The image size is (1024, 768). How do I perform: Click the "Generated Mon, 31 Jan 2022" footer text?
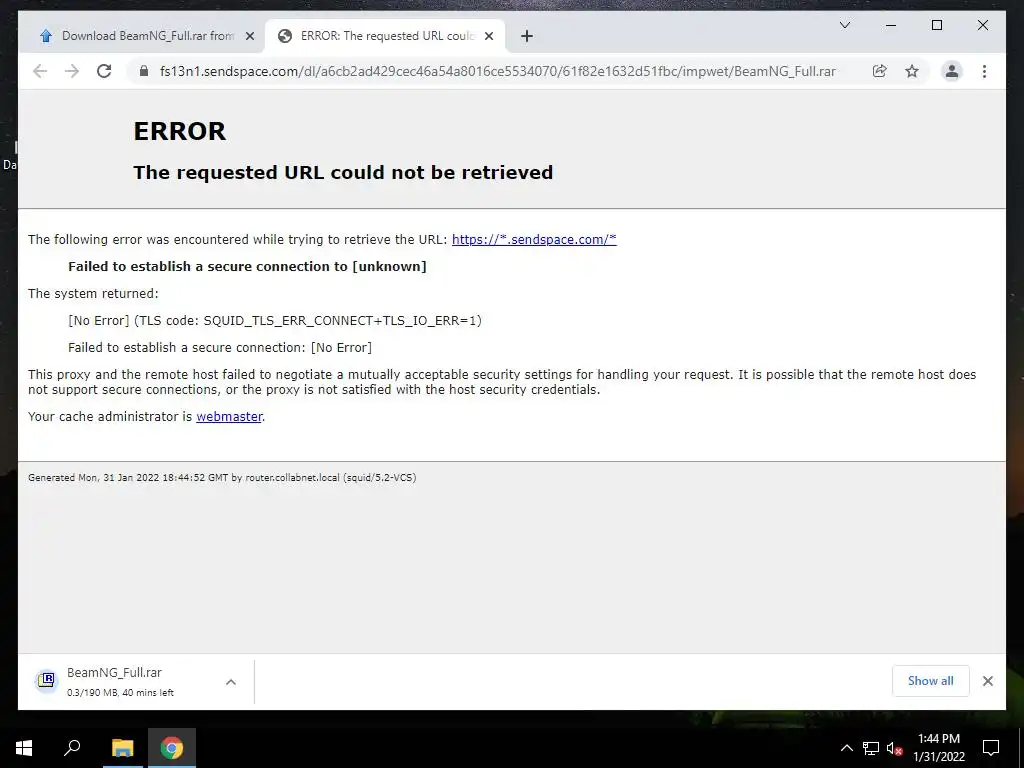(x=222, y=477)
